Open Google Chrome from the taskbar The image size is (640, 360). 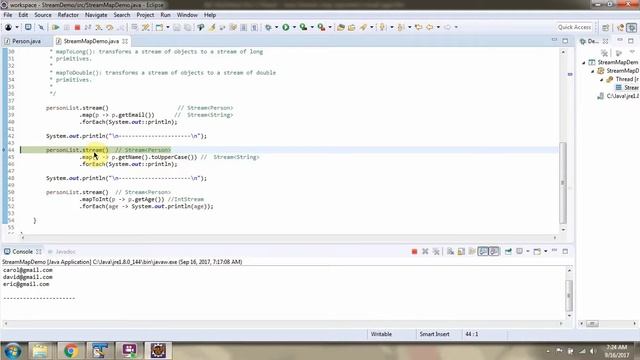tap(71, 351)
